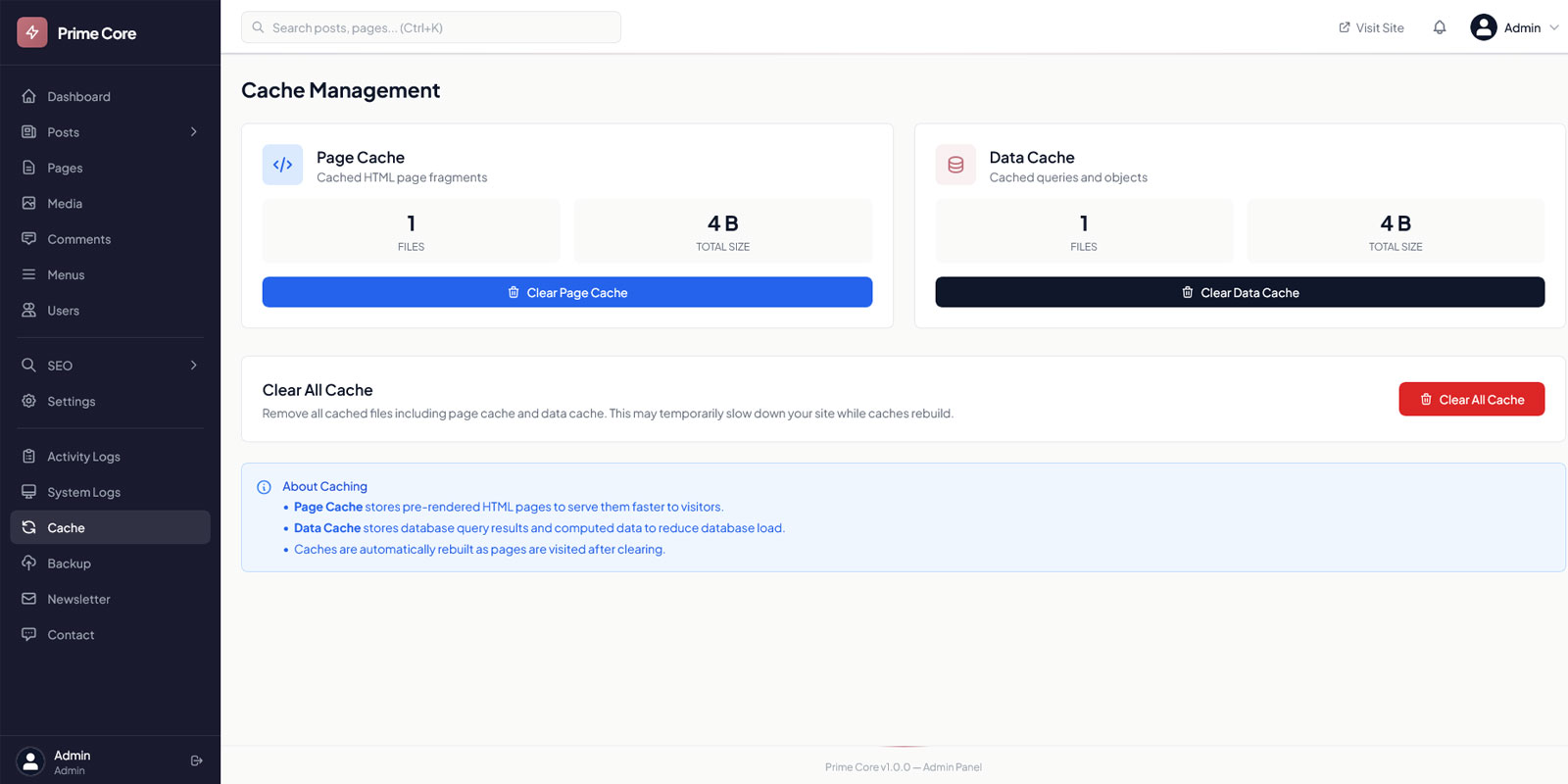
Task: Expand the SEO submenu chevron
Action: (194, 366)
